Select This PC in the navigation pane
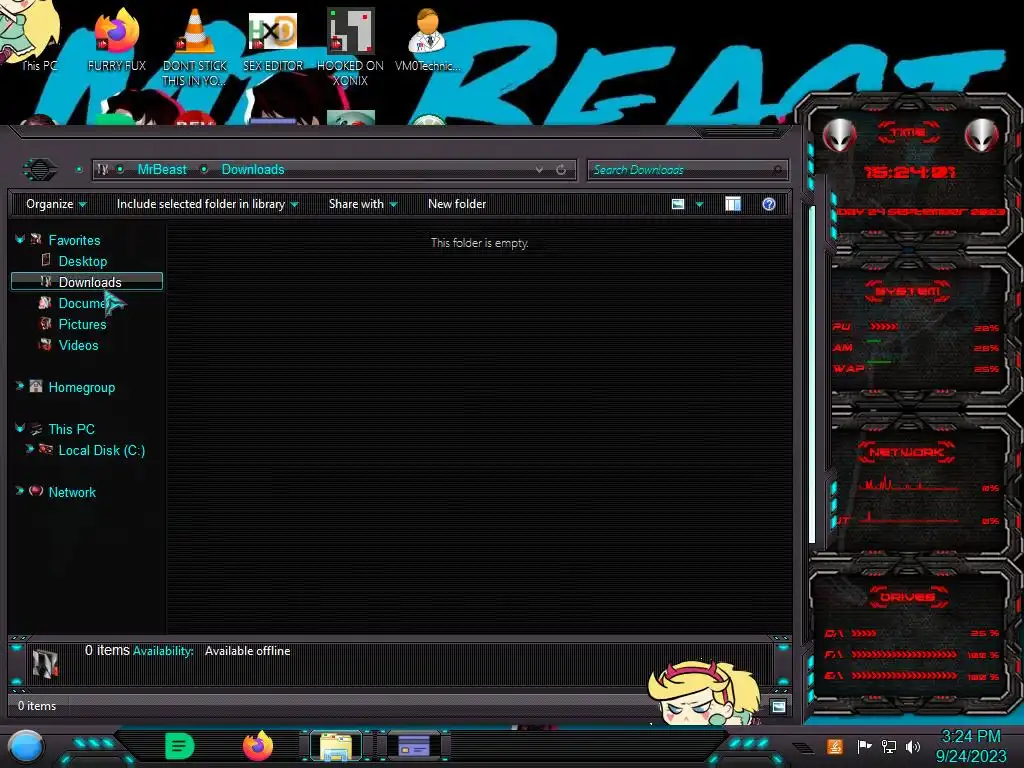The image size is (1024, 768). tap(72, 429)
